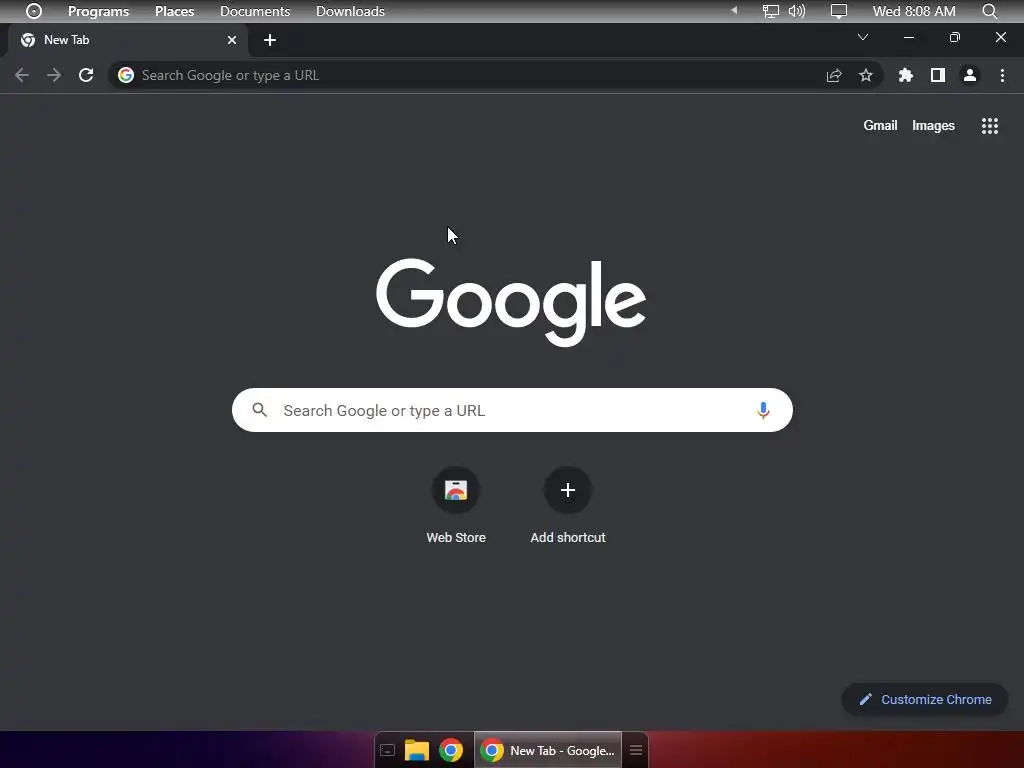Open the dock hamburger menu icon
This screenshot has width=1024, height=768.
pyautogui.click(x=635, y=750)
